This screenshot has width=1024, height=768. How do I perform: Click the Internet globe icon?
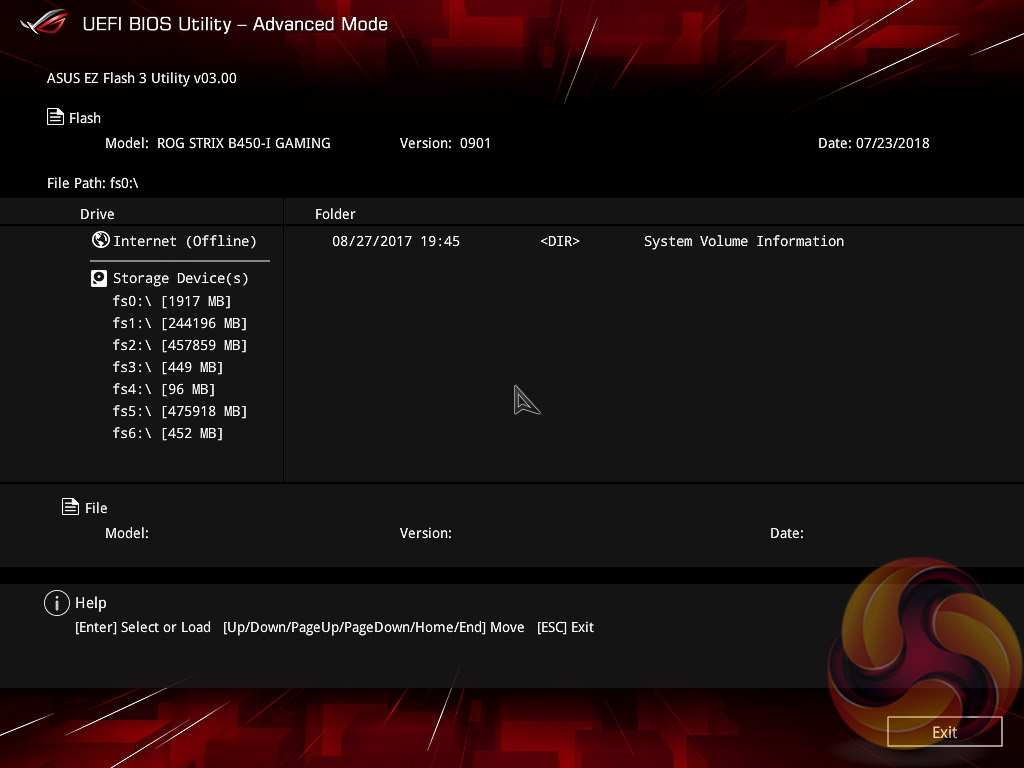(x=100, y=240)
